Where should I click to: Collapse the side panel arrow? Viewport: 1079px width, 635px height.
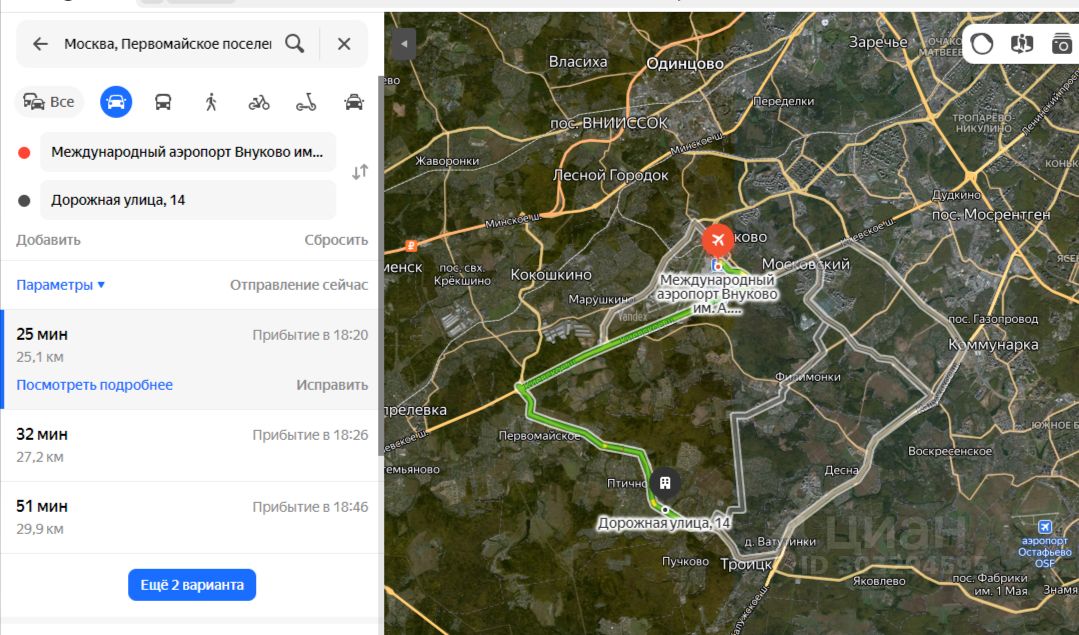403,44
